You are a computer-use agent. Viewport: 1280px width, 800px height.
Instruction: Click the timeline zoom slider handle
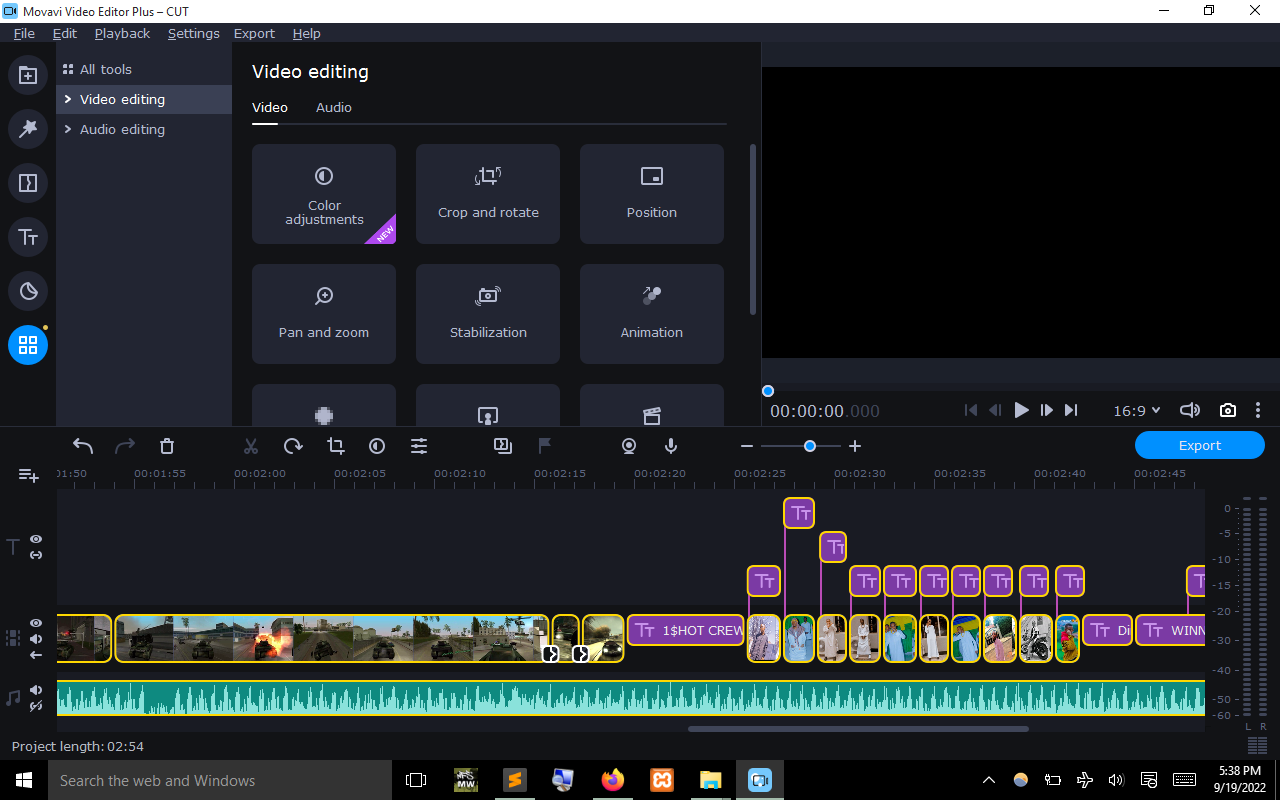click(810, 446)
